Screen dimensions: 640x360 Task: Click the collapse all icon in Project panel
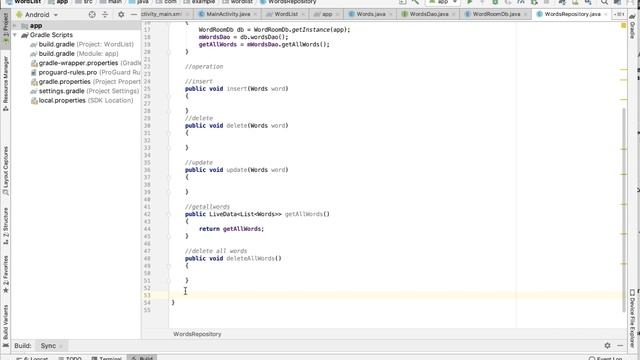coord(105,15)
